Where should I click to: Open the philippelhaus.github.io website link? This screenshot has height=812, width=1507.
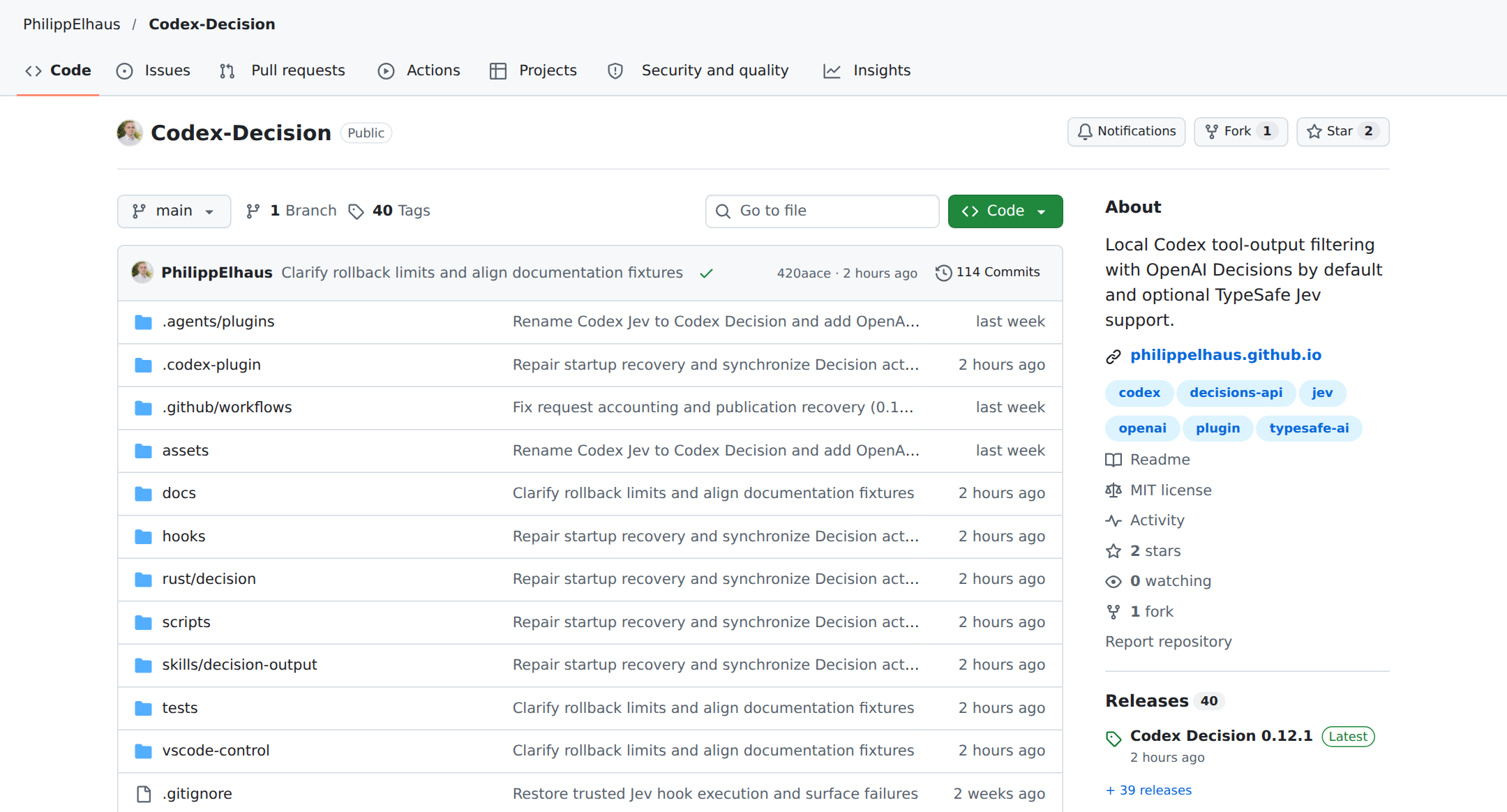pos(1225,355)
